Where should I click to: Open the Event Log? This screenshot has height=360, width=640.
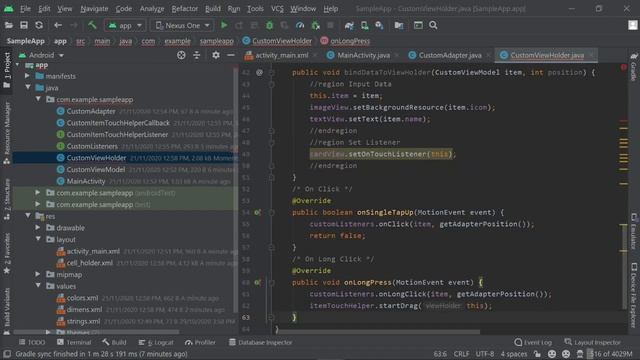pos(533,342)
